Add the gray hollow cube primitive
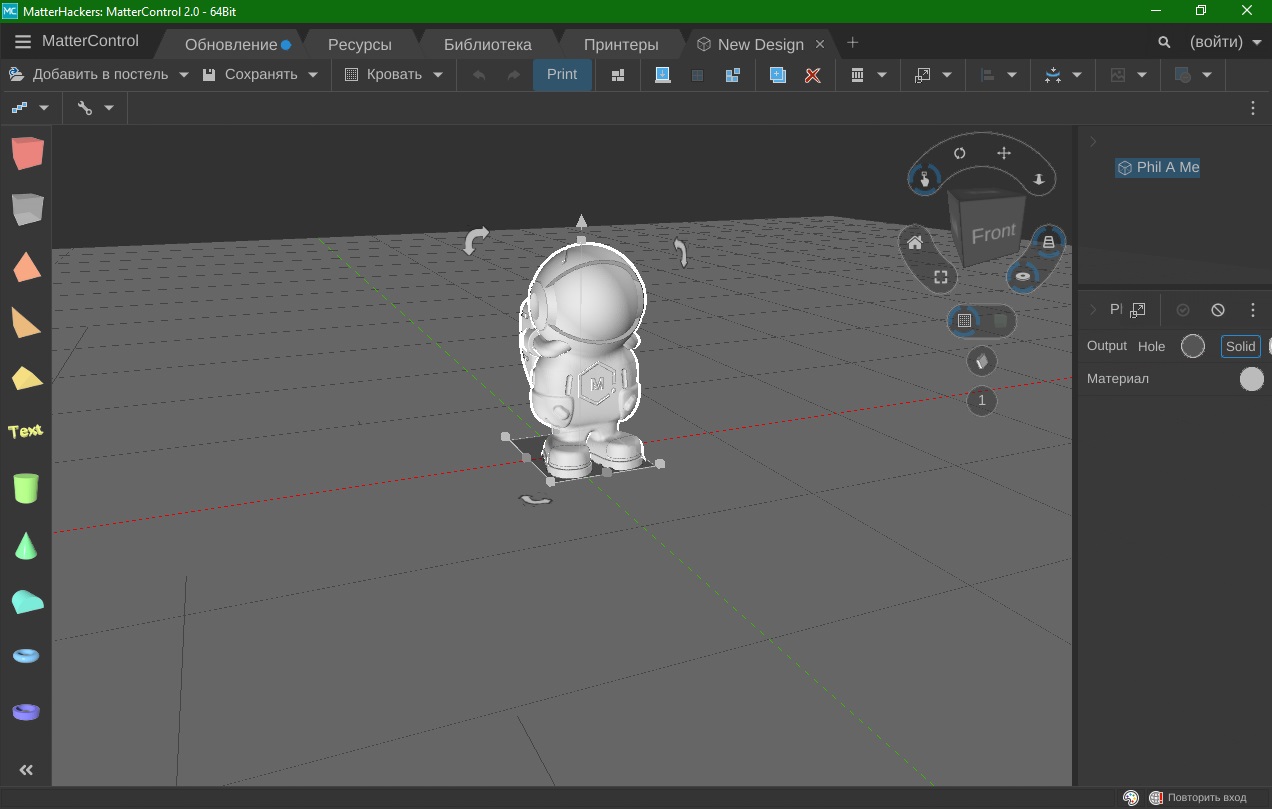1272x809 pixels. pyautogui.click(x=27, y=209)
